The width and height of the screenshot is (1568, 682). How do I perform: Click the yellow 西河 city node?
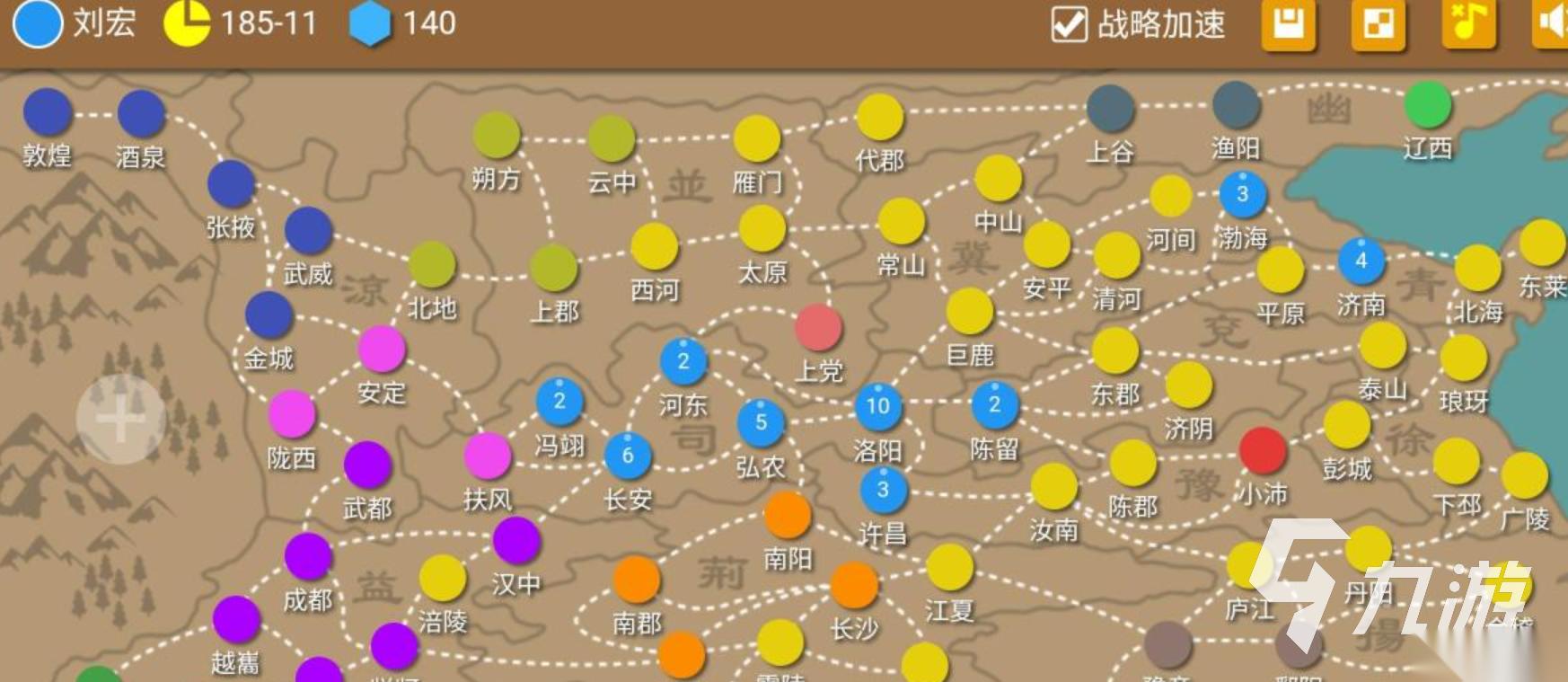pos(654,246)
